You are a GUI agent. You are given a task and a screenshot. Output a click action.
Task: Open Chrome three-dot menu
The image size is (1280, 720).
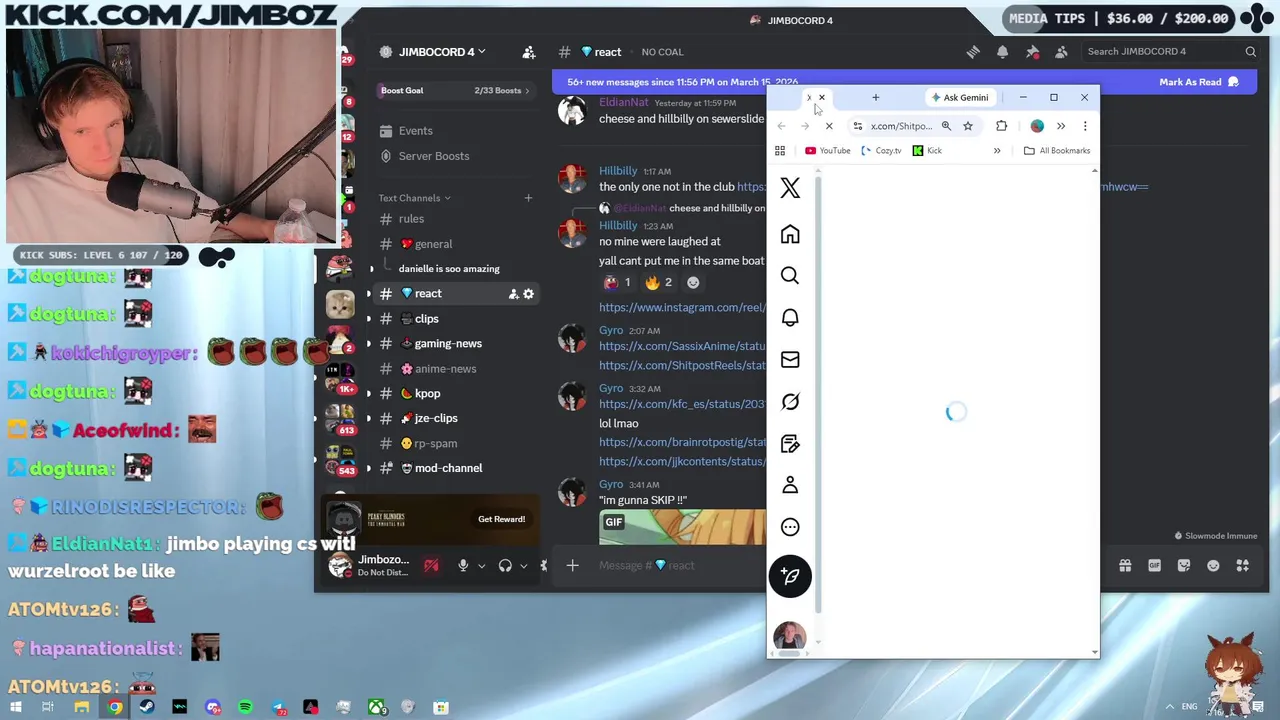click(x=1084, y=126)
